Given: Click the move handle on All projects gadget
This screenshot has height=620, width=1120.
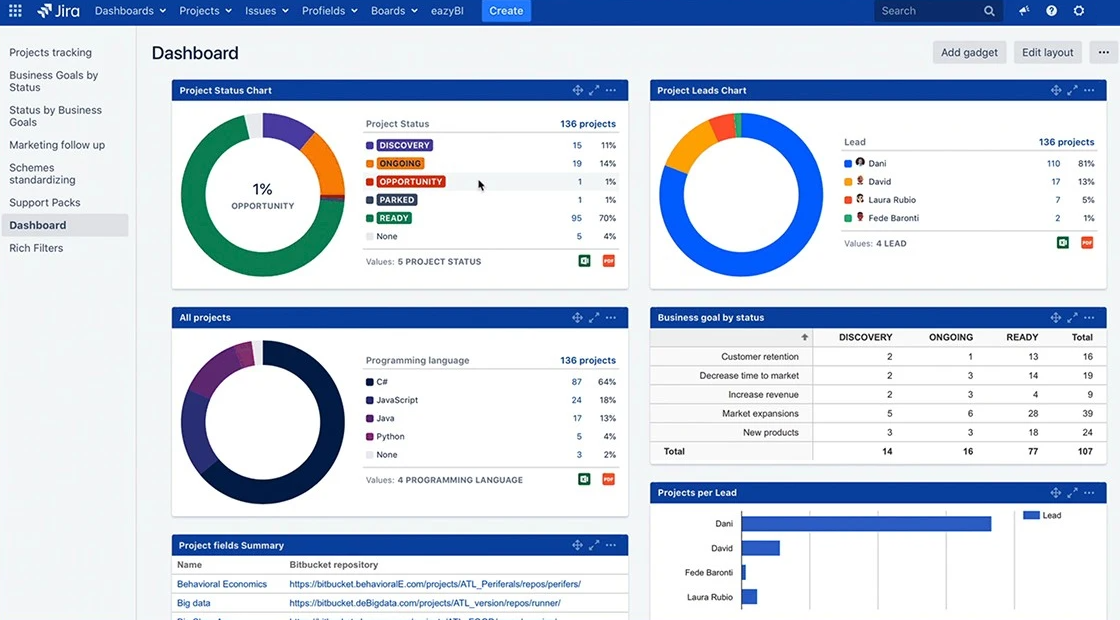Looking at the screenshot, I should 578,317.
